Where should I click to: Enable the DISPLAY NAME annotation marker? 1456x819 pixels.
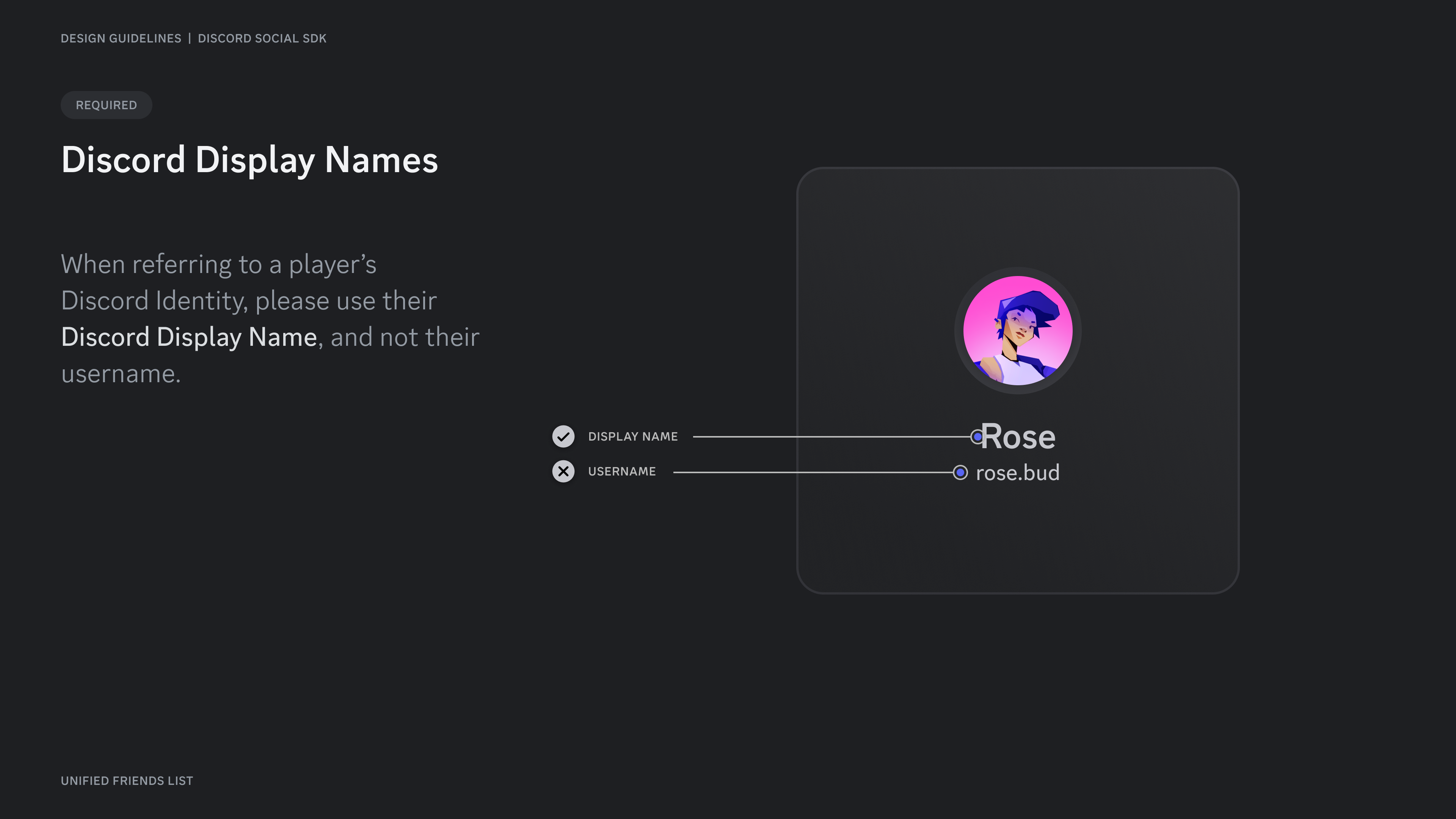tap(633, 436)
